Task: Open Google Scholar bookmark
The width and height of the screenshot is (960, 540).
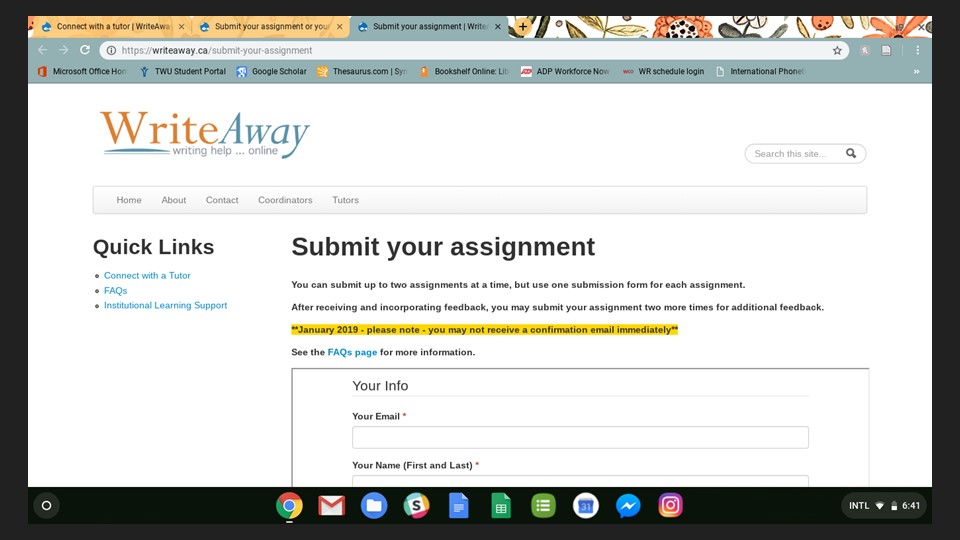Action: (272, 72)
